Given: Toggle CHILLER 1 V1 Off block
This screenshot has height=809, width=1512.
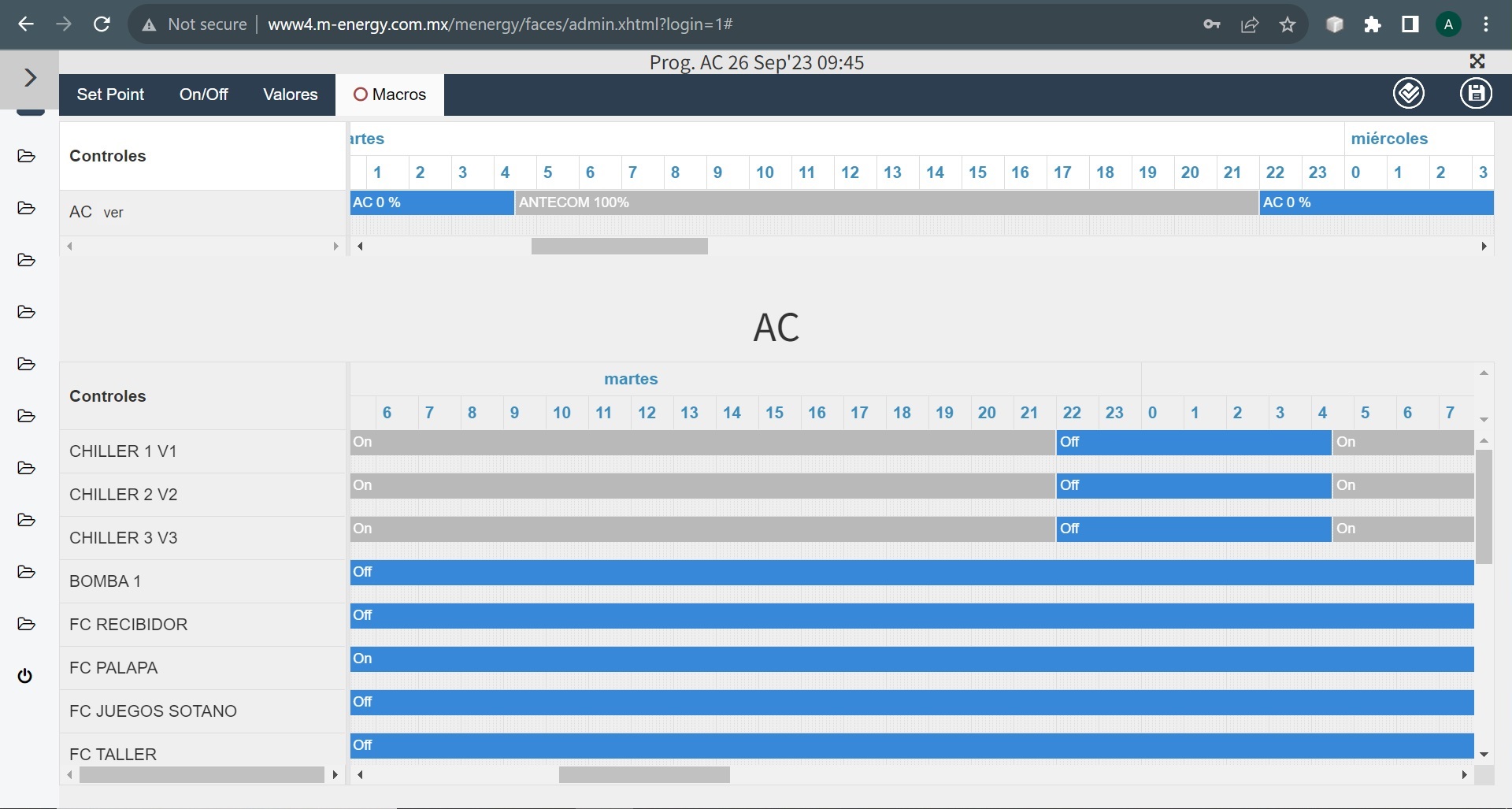Looking at the screenshot, I should click(x=1192, y=442).
